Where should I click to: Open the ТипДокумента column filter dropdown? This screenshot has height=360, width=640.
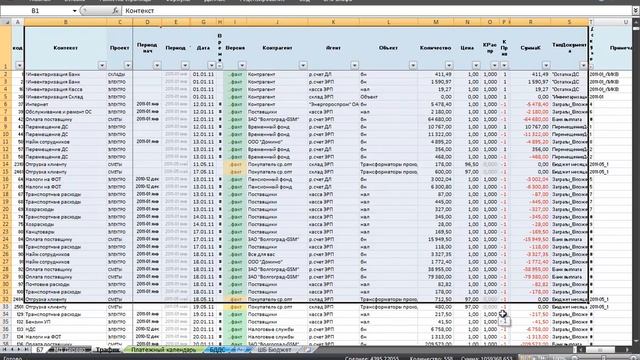pos(584,65)
